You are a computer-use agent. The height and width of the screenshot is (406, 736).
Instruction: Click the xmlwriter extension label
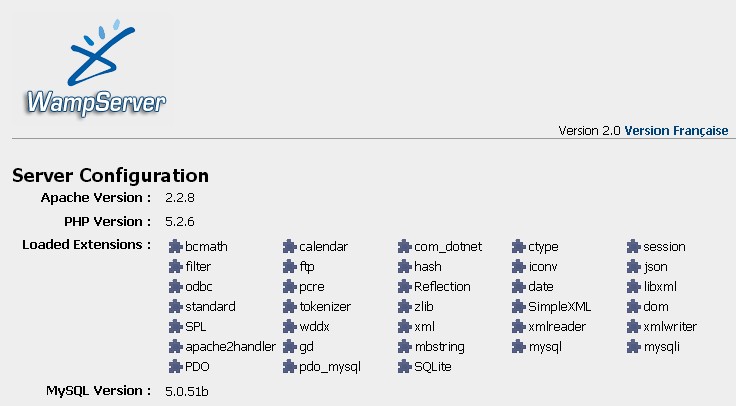point(670,327)
